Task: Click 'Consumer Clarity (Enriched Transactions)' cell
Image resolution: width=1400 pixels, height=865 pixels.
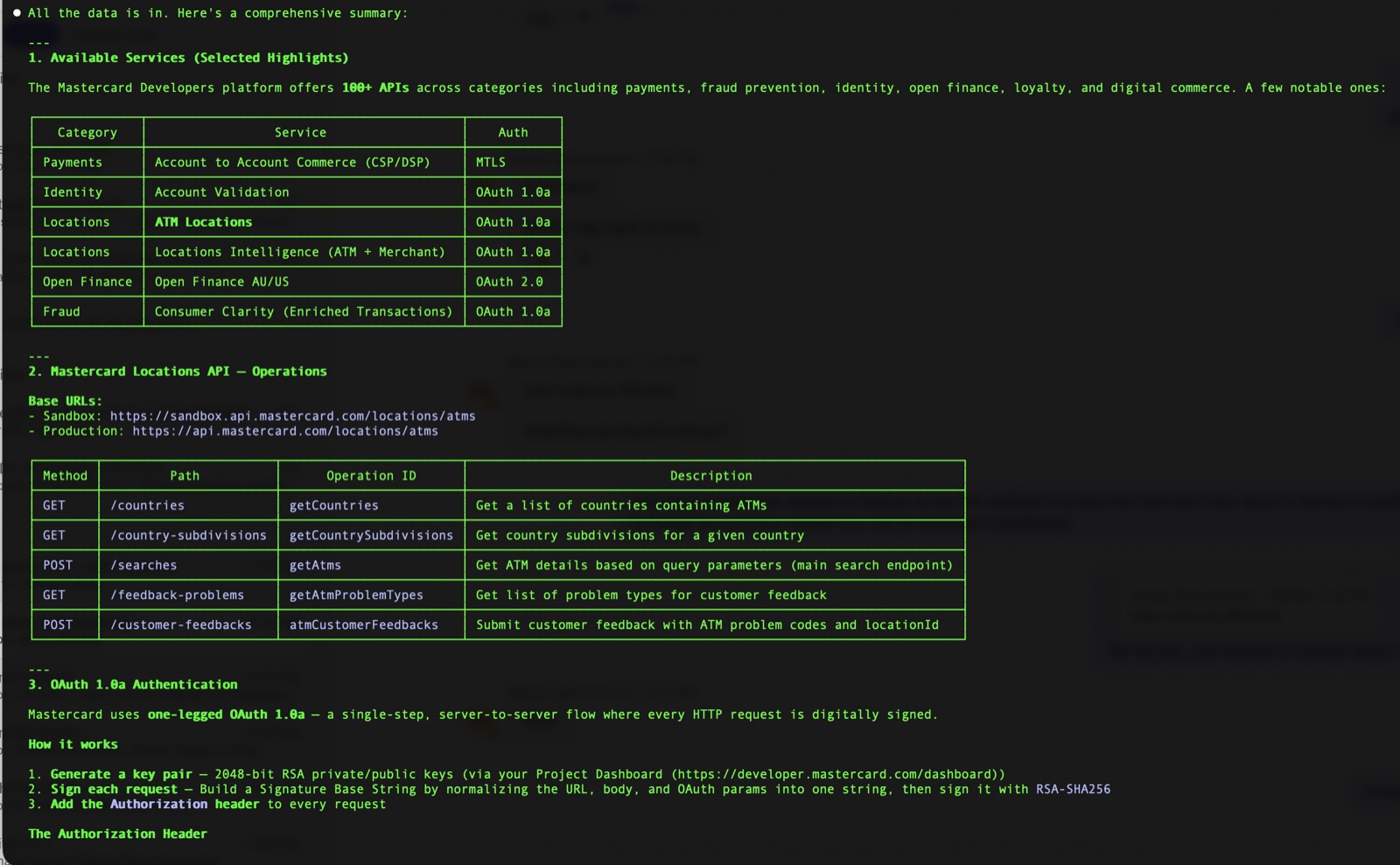Action: point(304,311)
